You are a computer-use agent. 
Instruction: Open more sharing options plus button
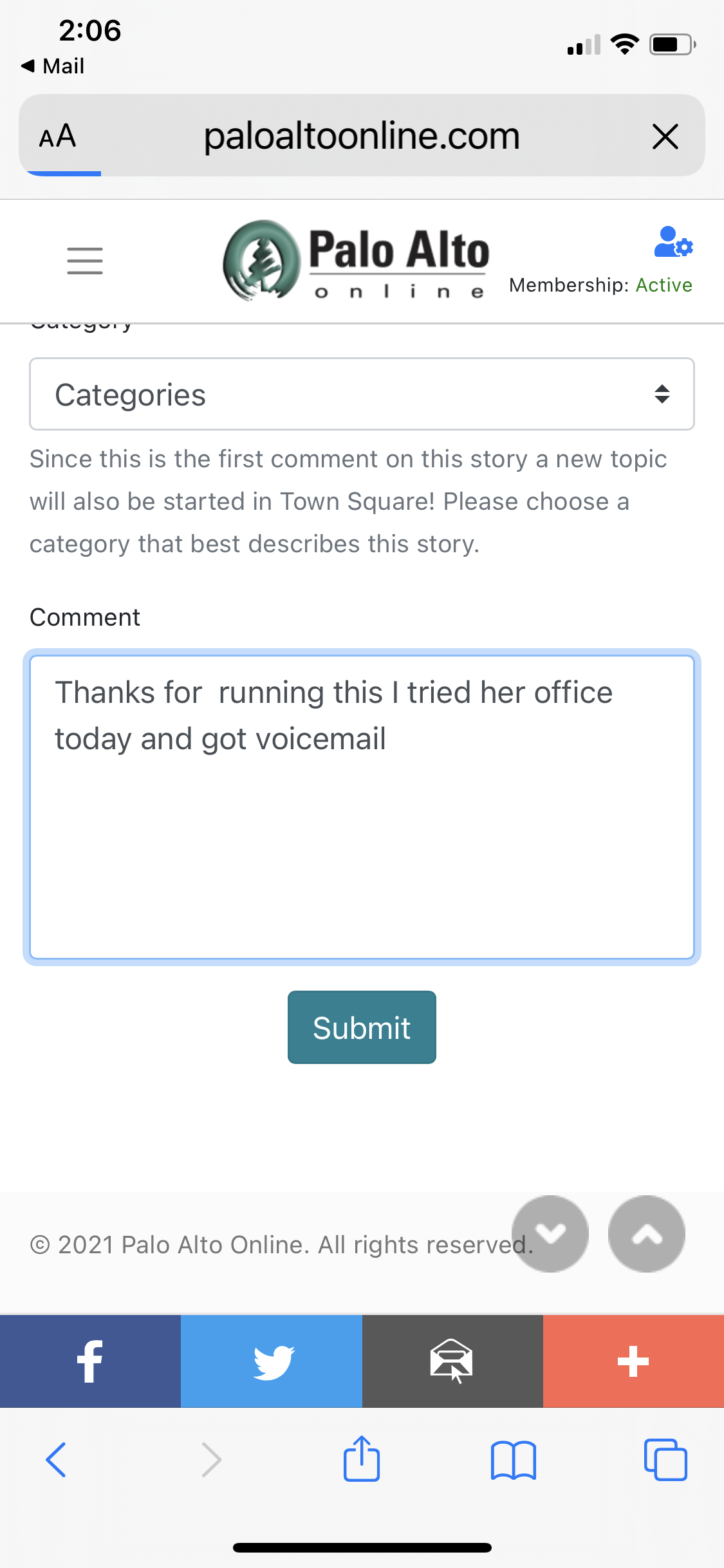633,1361
